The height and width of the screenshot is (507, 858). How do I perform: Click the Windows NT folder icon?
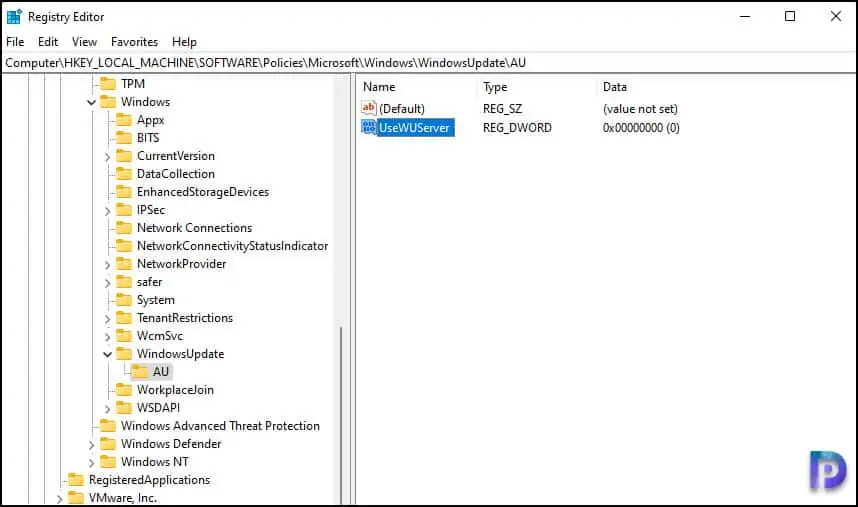click(x=108, y=462)
